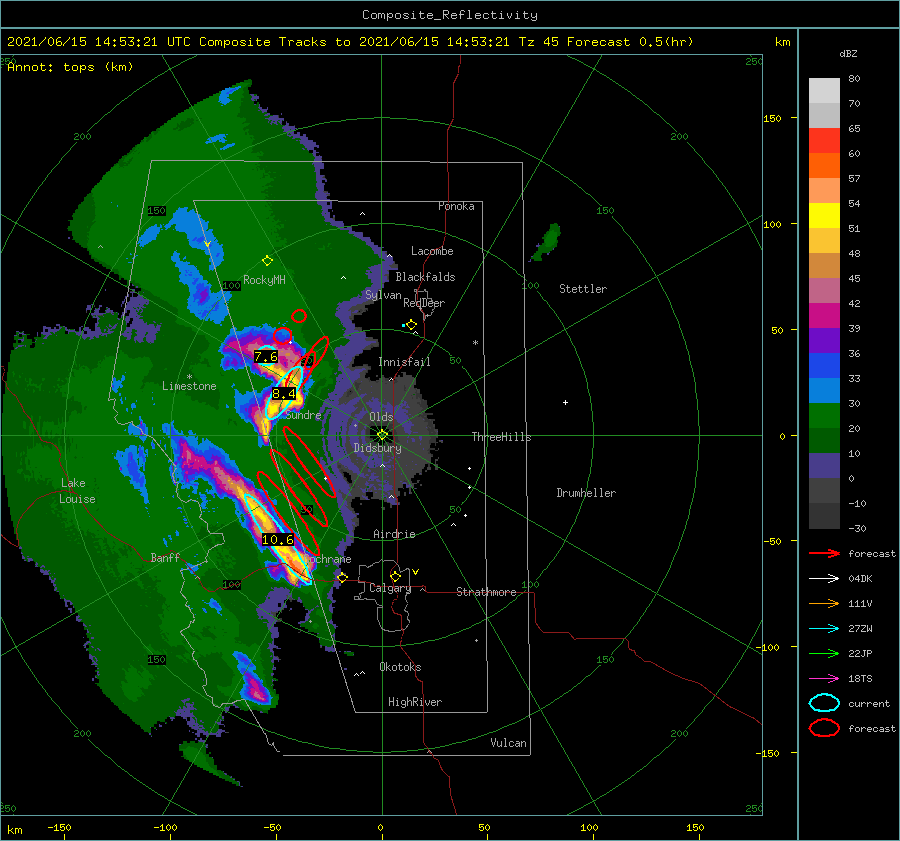This screenshot has height=841, width=900.
Task: Click the Vulcan city label
Action: coord(509,743)
